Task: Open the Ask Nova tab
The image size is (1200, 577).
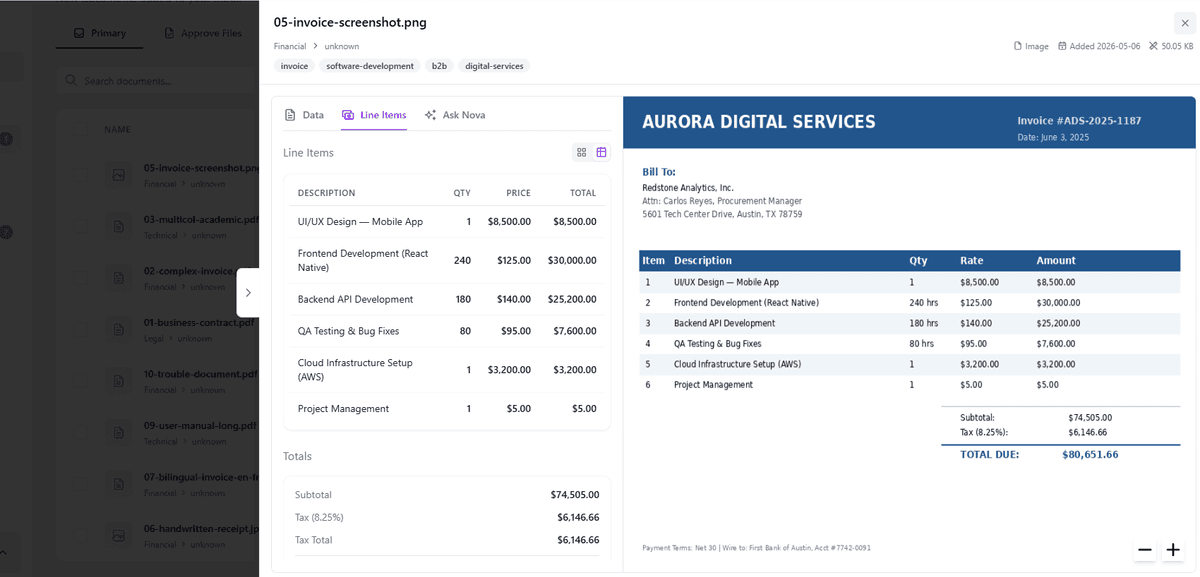Action: pos(455,115)
